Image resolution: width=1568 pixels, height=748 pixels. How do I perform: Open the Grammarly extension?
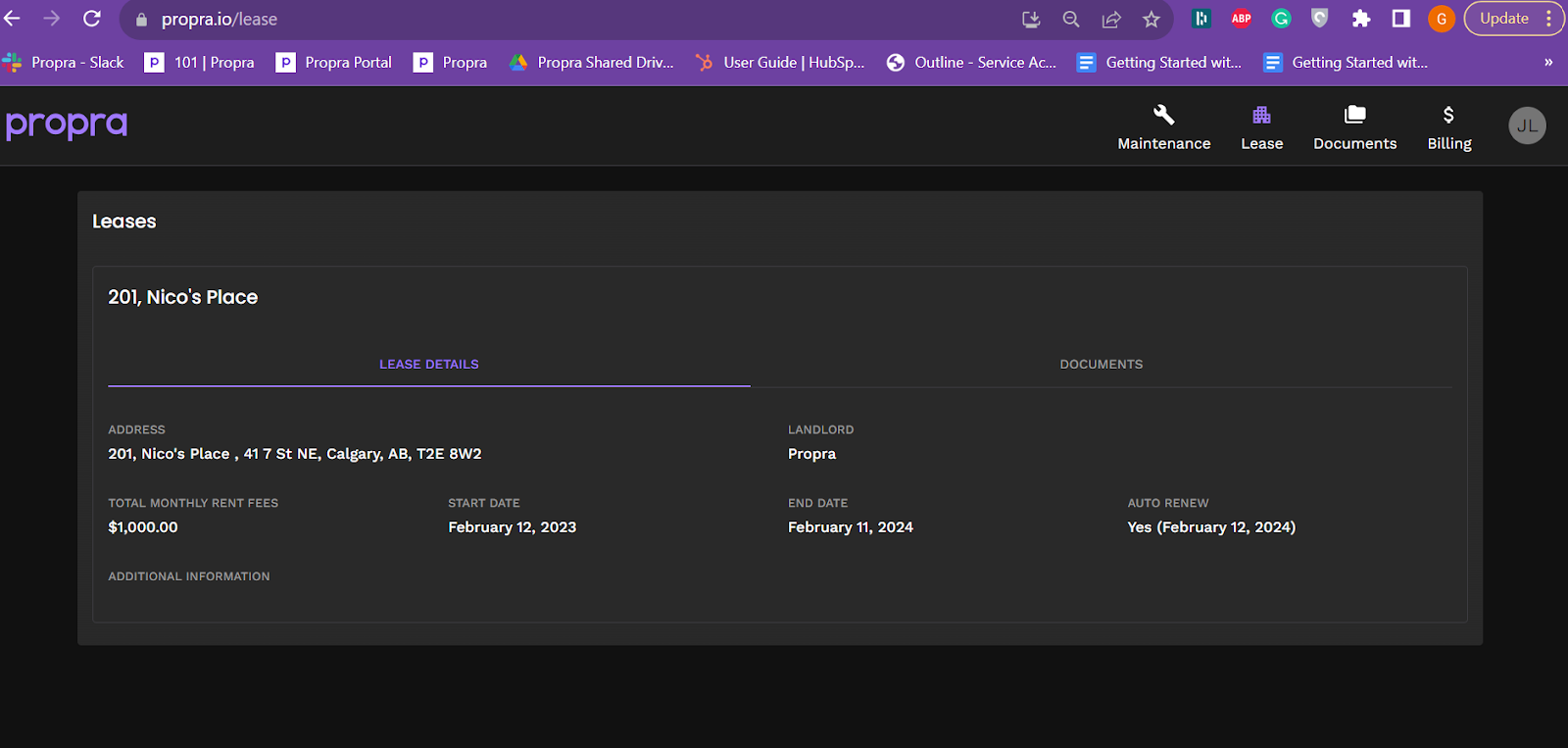tap(1281, 19)
